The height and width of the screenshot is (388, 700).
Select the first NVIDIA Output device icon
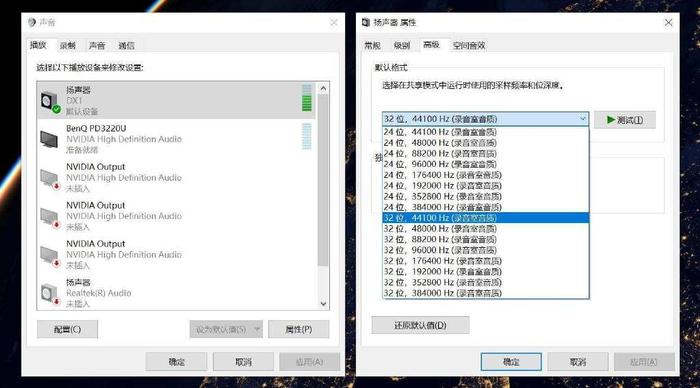50,179
